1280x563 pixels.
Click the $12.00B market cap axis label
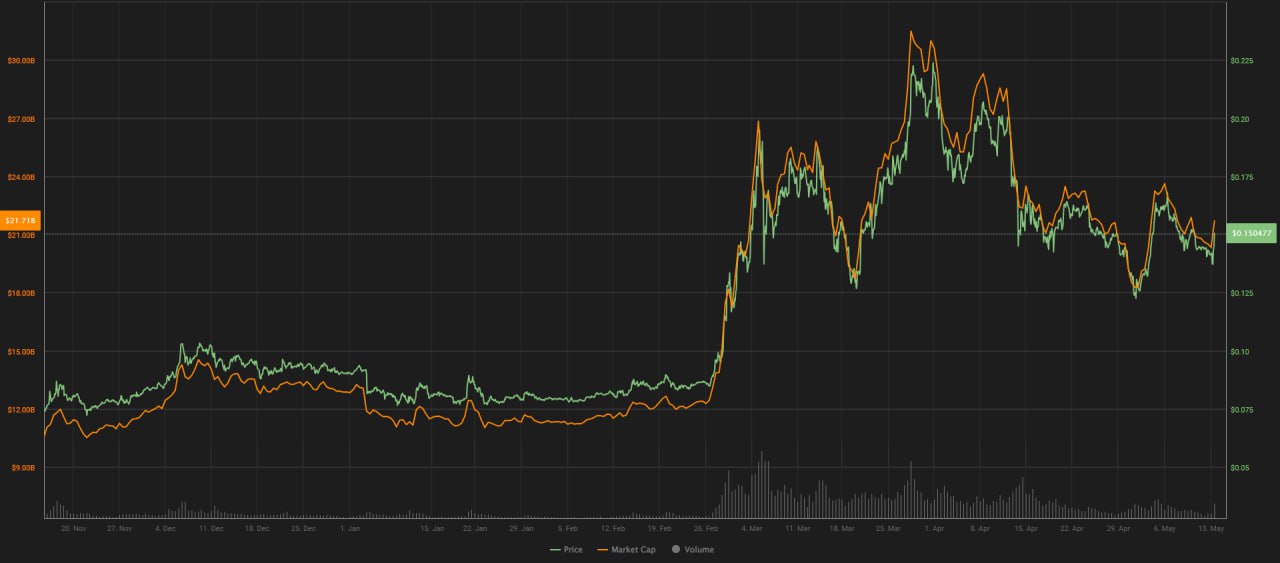[21, 410]
